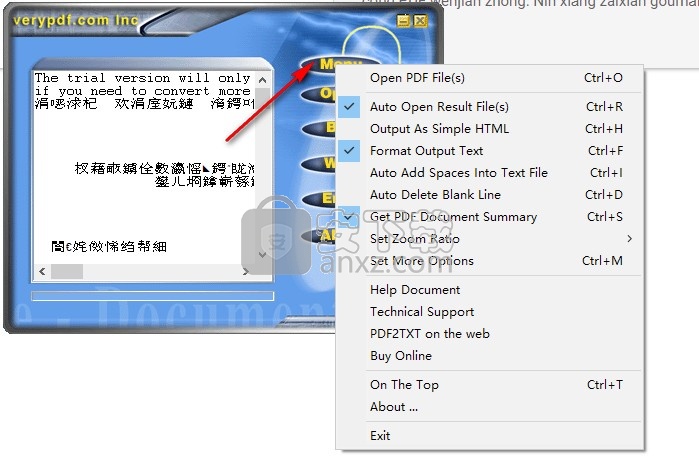The image size is (699, 474).
Task: Toggle Format Output Text option
Action: (489, 151)
